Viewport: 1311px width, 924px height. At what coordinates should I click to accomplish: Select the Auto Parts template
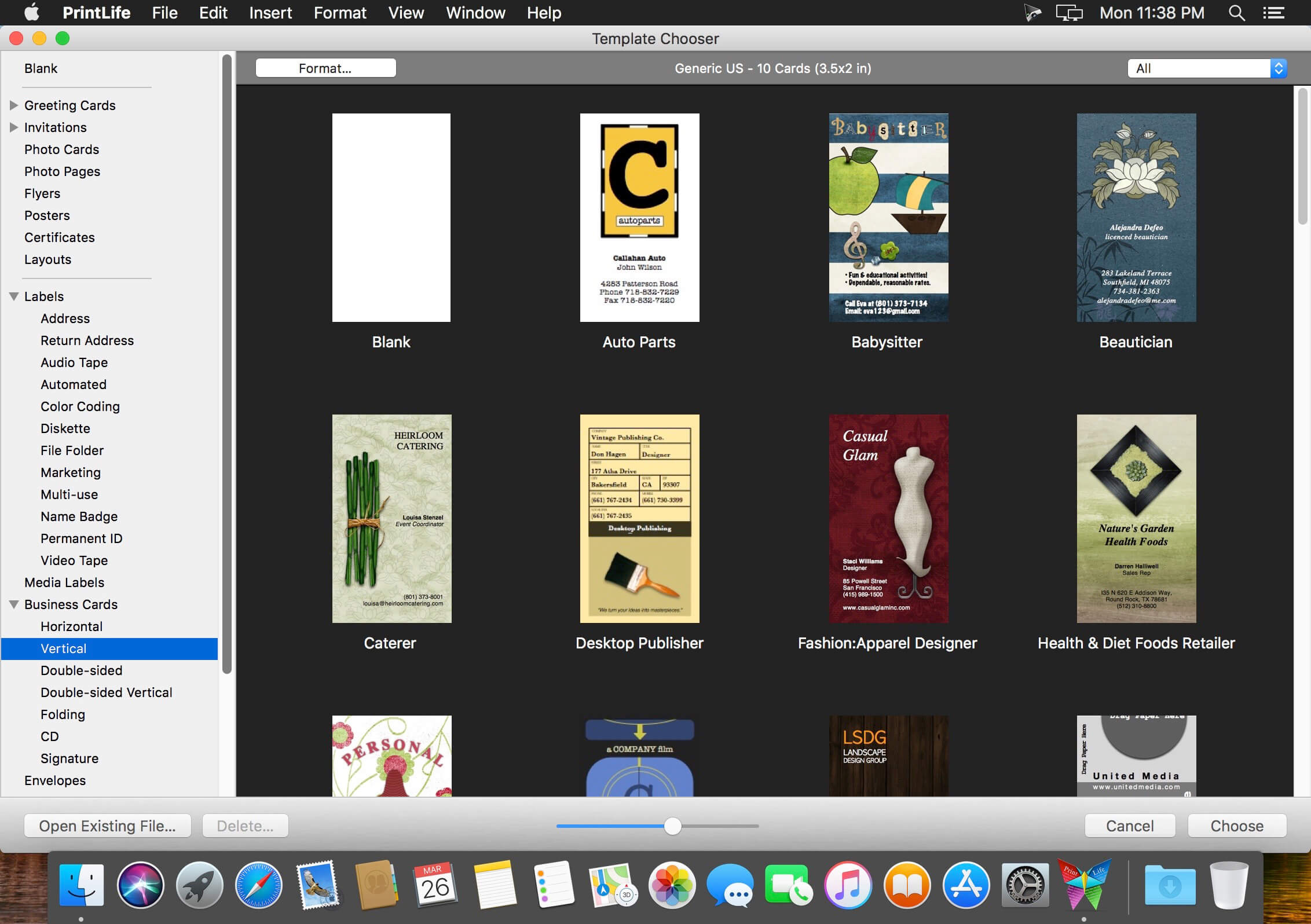point(639,218)
